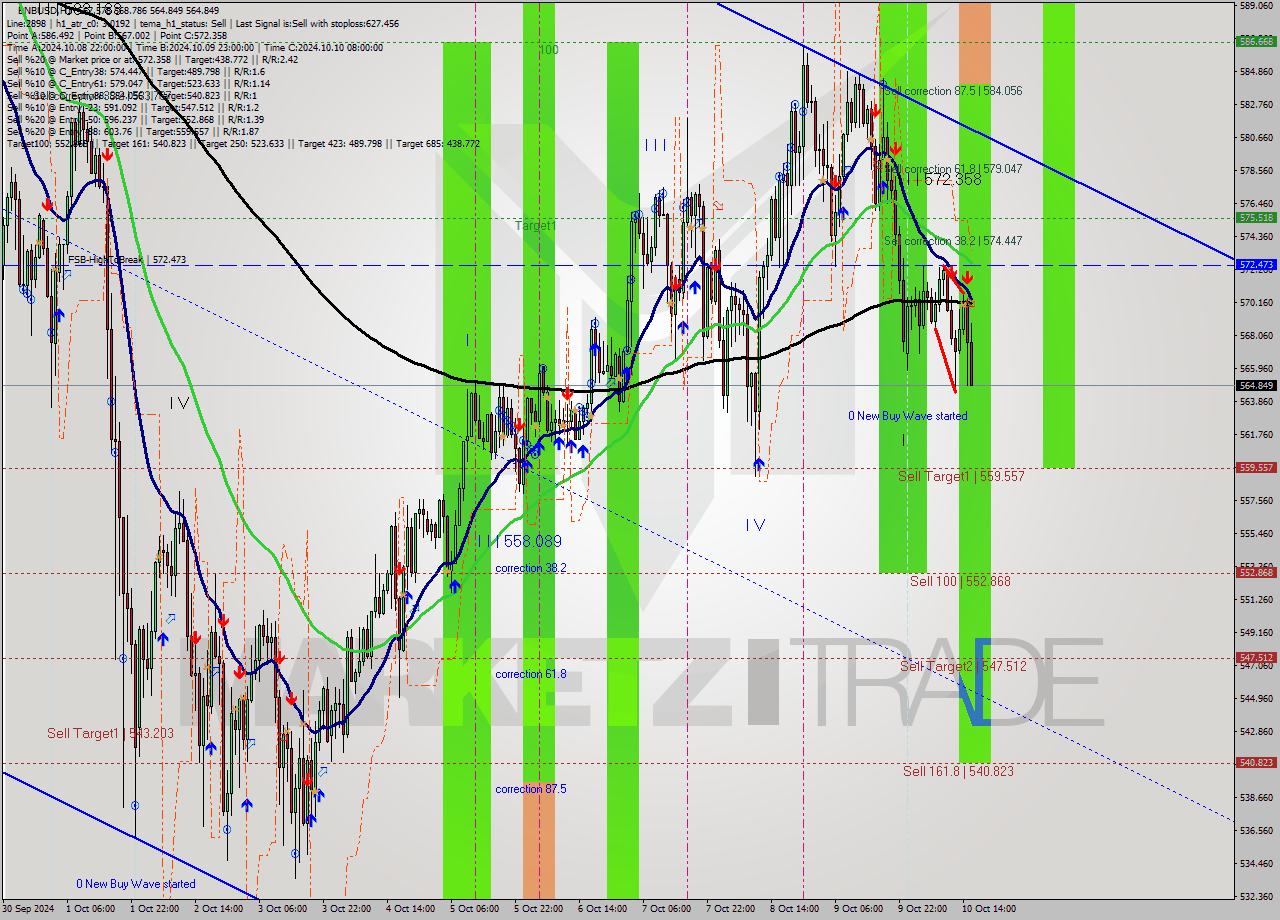Click the 570.160 price scale value

(1256, 302)
